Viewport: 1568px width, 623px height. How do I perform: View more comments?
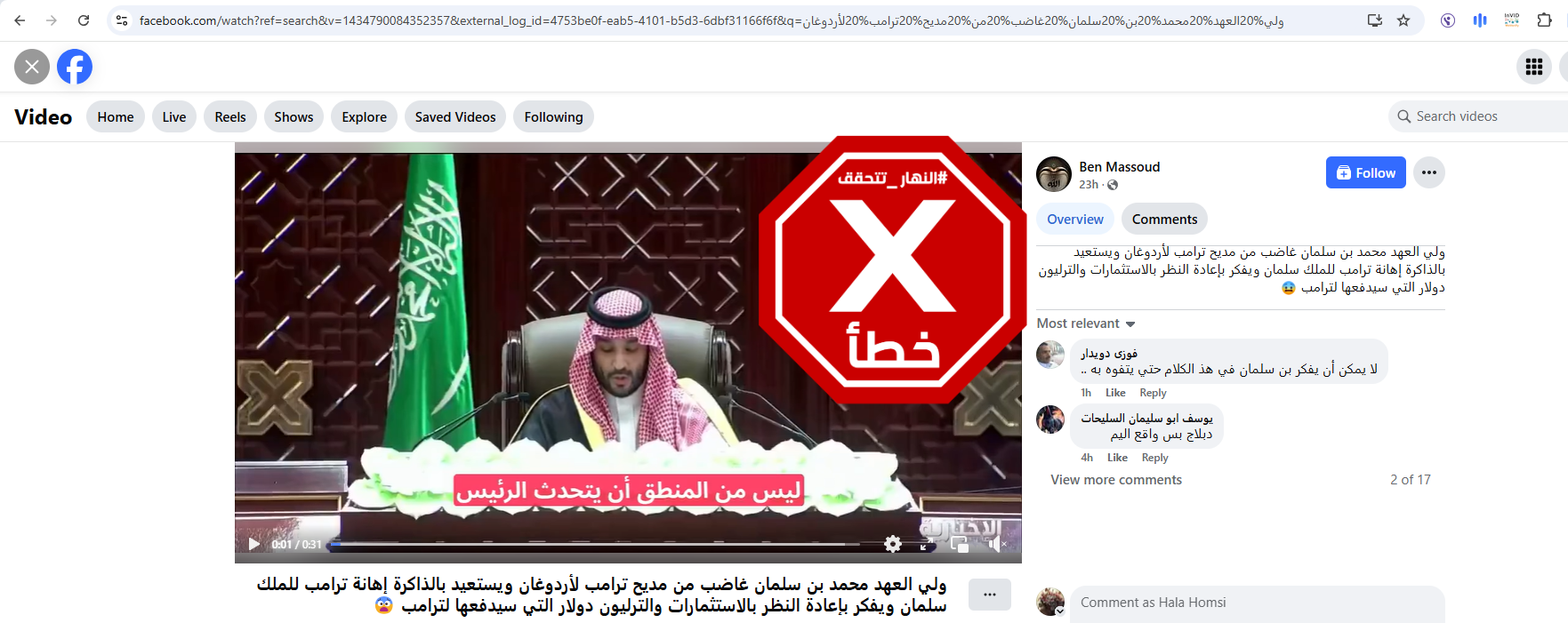(1116, 480)
